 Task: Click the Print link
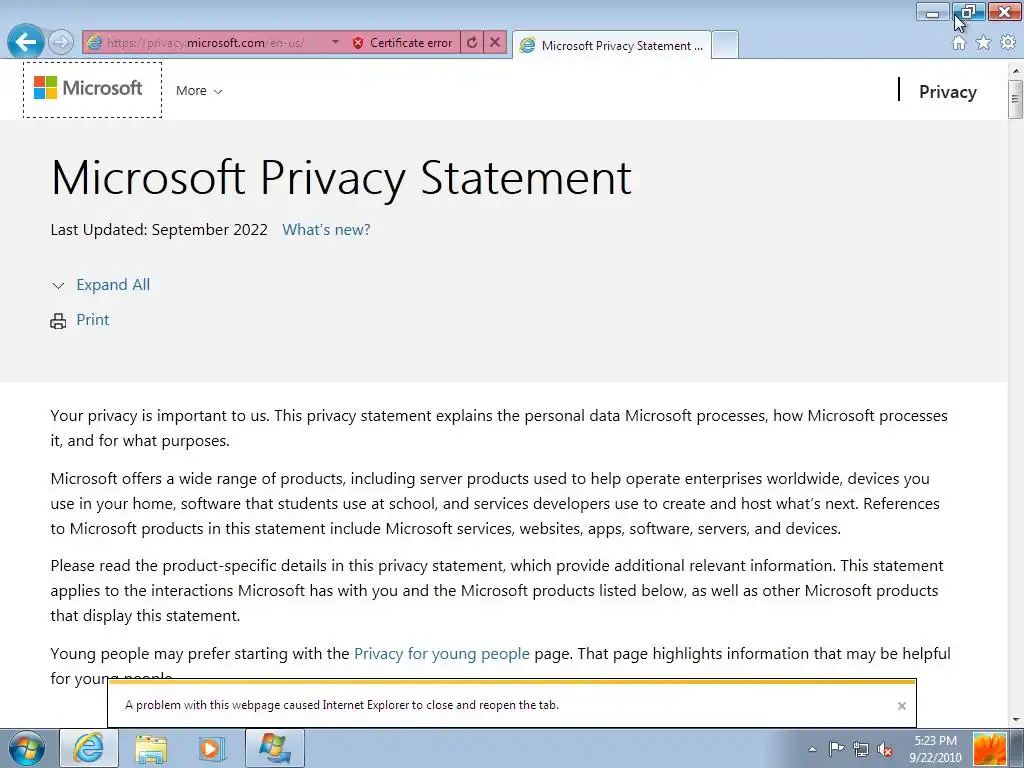93,319
